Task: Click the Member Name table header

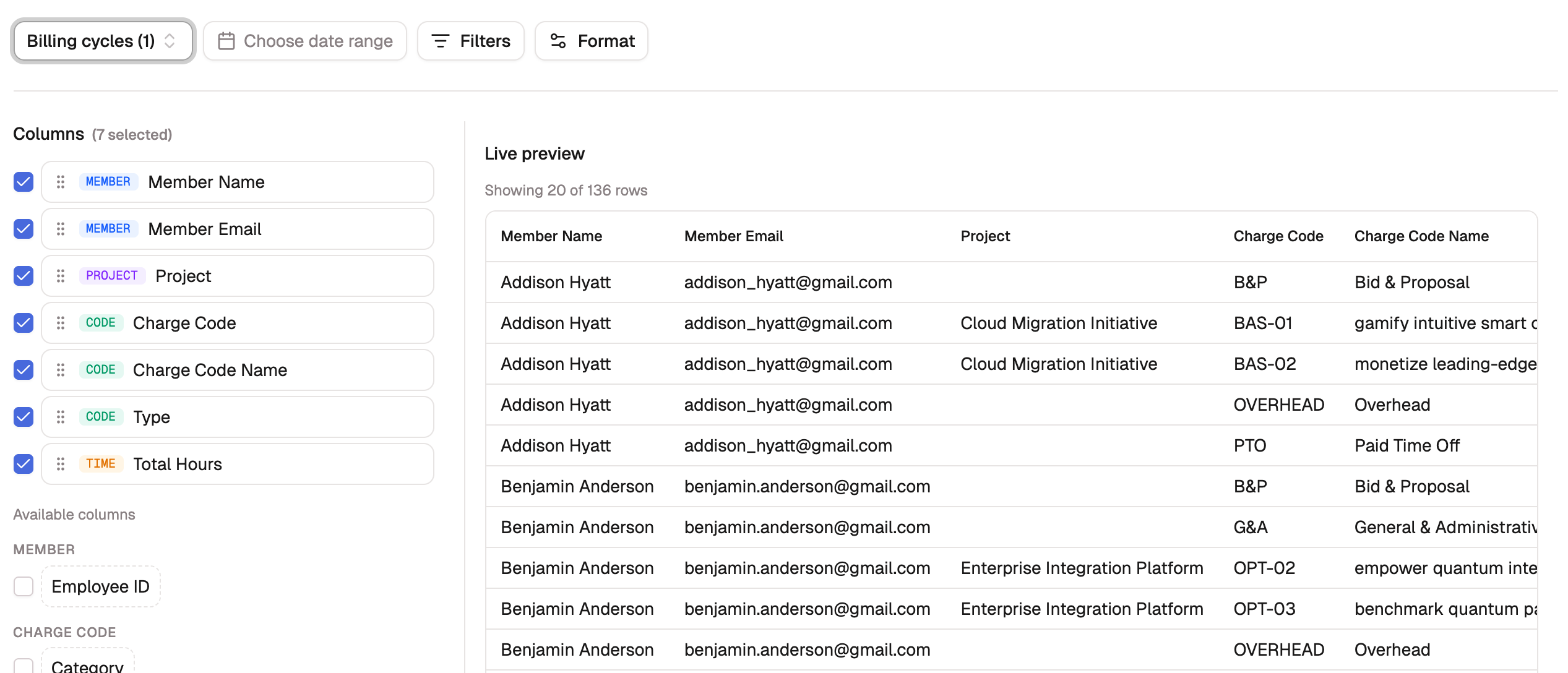Action: (551, 236)
